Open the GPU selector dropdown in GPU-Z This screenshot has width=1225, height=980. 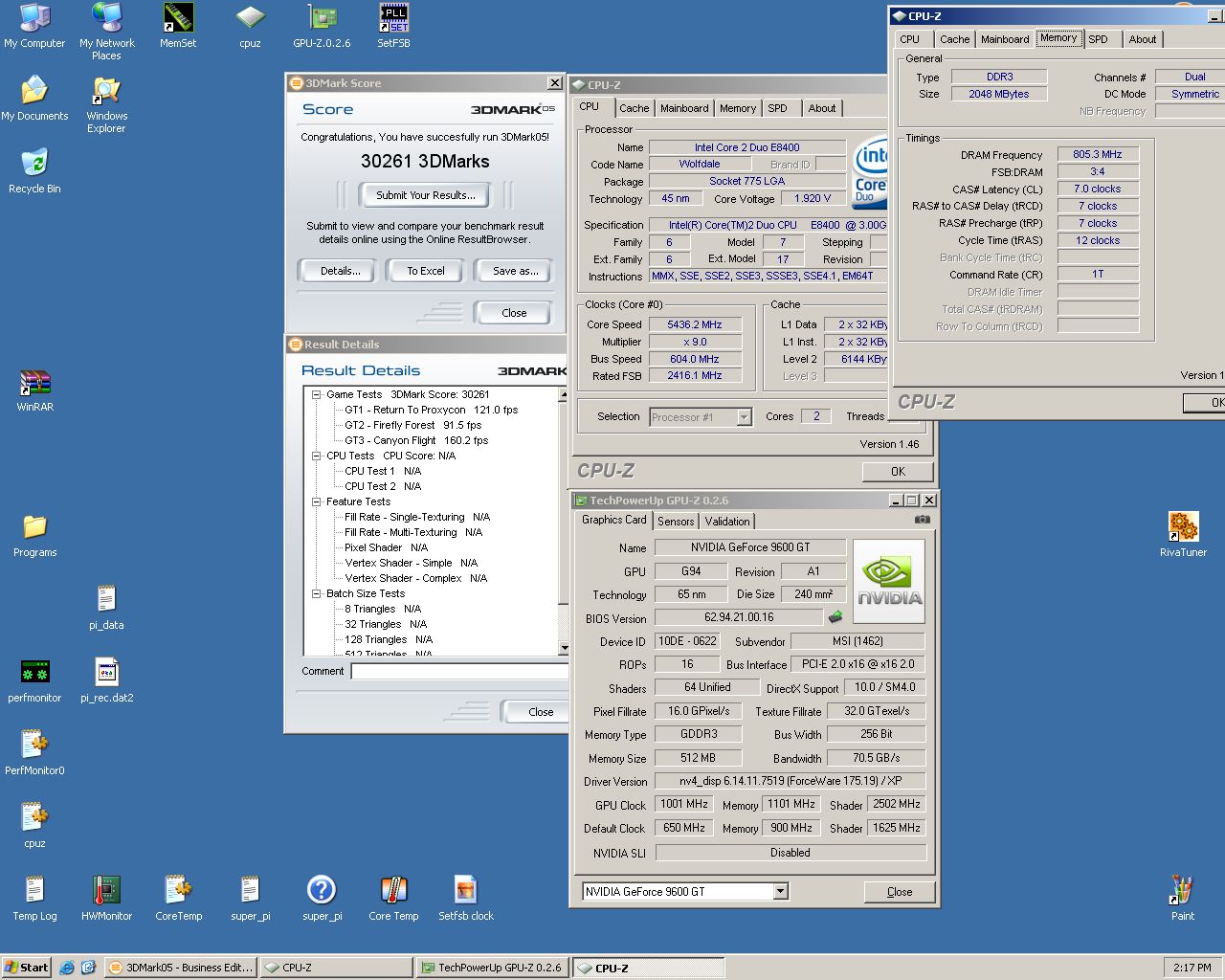(780, 891)
